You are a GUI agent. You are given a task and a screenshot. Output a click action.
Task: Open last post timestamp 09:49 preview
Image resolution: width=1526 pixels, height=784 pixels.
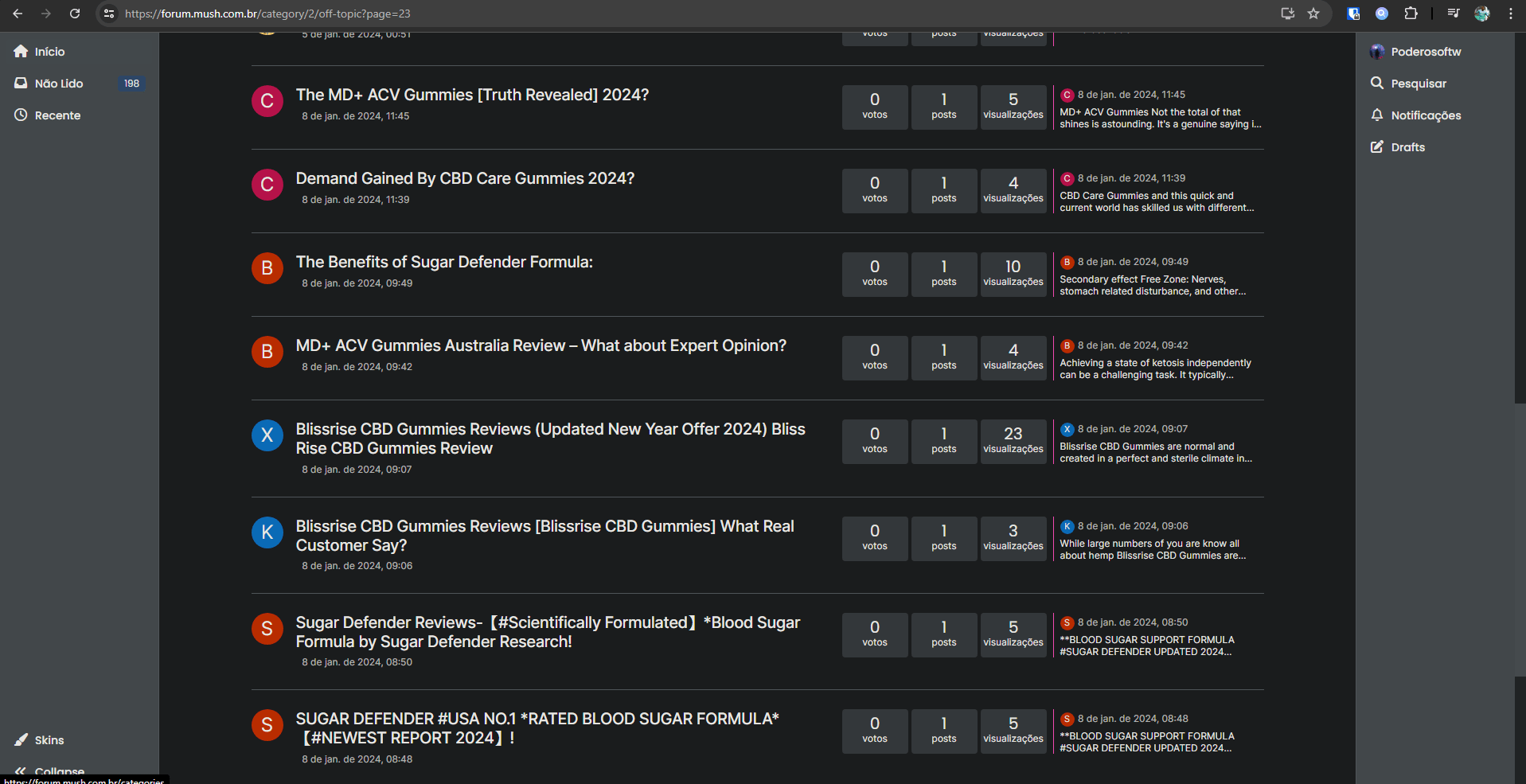pyautogui.click(x=1133, y=262)
